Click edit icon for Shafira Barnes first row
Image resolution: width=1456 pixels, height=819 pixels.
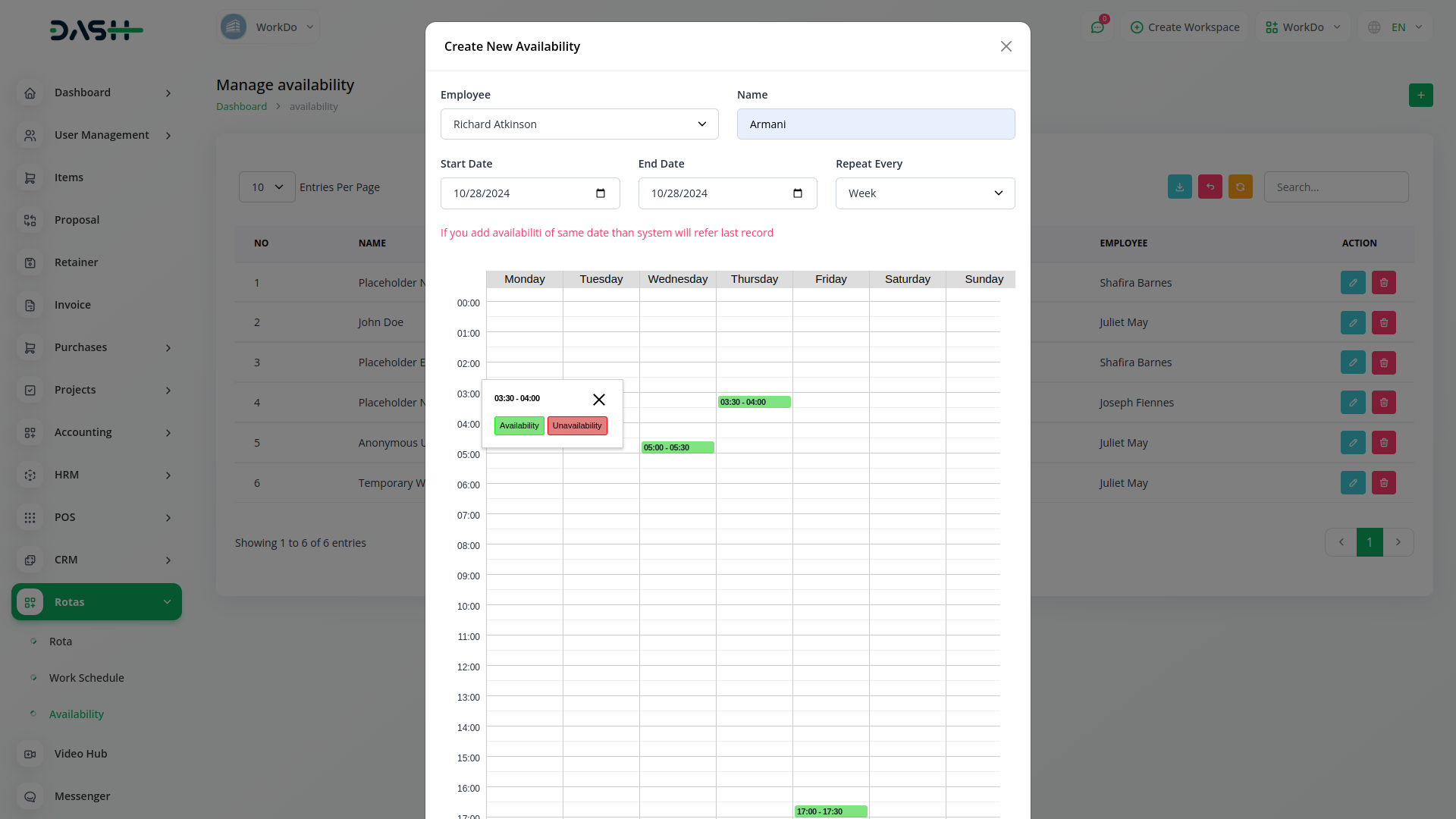[x=1352, y=283]
